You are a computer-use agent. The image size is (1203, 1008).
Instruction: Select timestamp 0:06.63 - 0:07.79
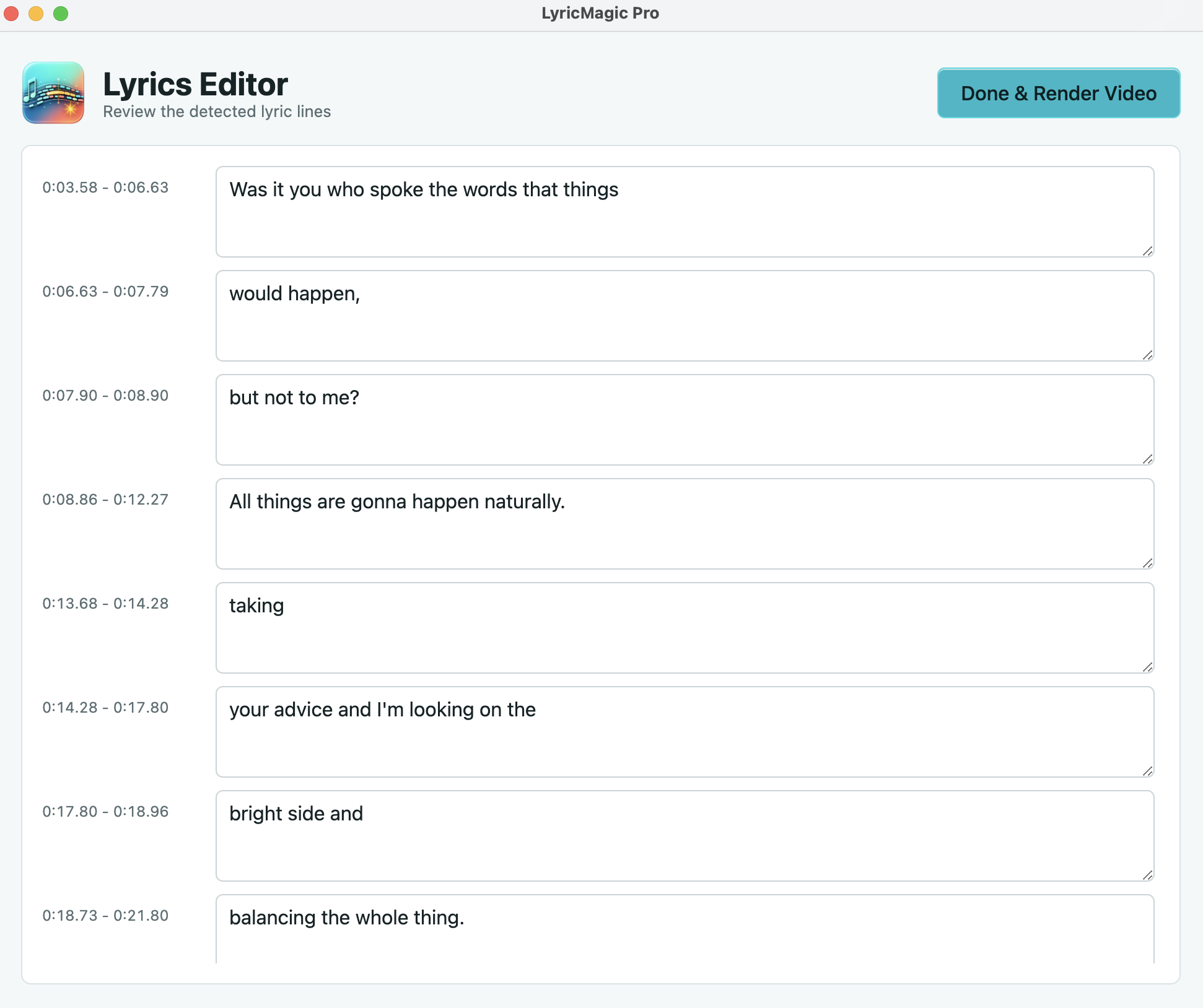click(x=105, y=292)
